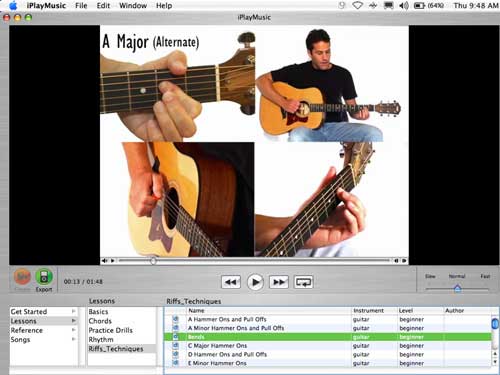Toggle the loop playback button
The width and height of the screenshot is (500, 375).
click(x=303, y=282)
